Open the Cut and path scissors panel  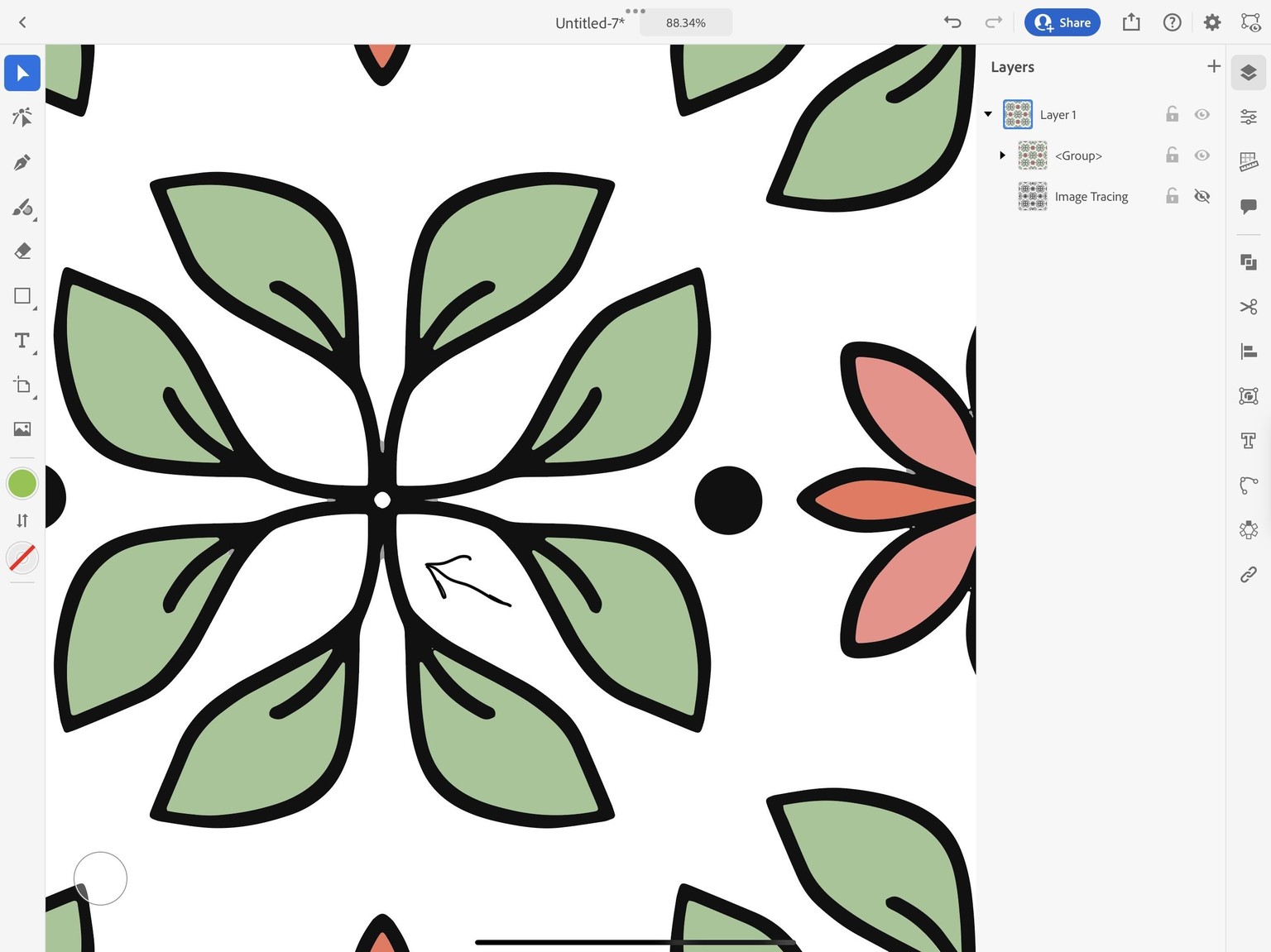pos(1249,307)
